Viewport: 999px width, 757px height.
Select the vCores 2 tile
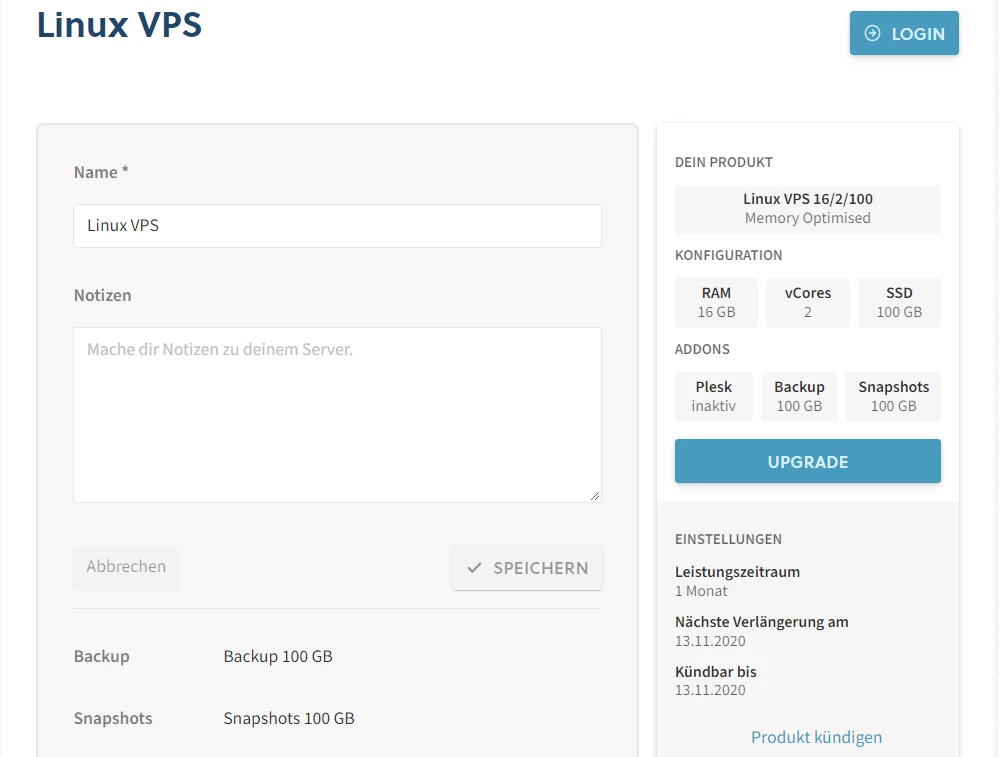pyautogui.click(x=807, y=302)
